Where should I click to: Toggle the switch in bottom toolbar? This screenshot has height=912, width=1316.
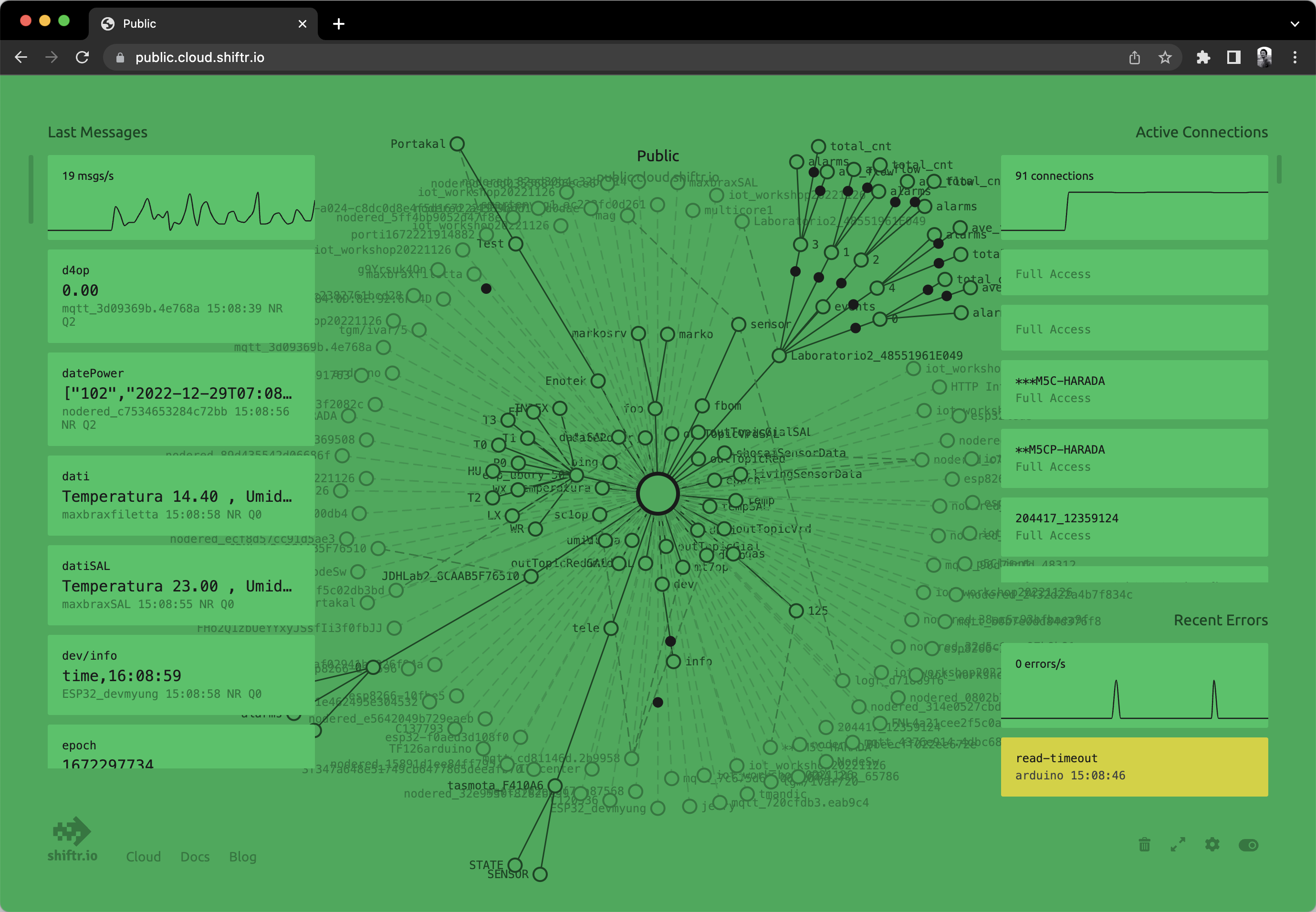[x=1249, y=845]
